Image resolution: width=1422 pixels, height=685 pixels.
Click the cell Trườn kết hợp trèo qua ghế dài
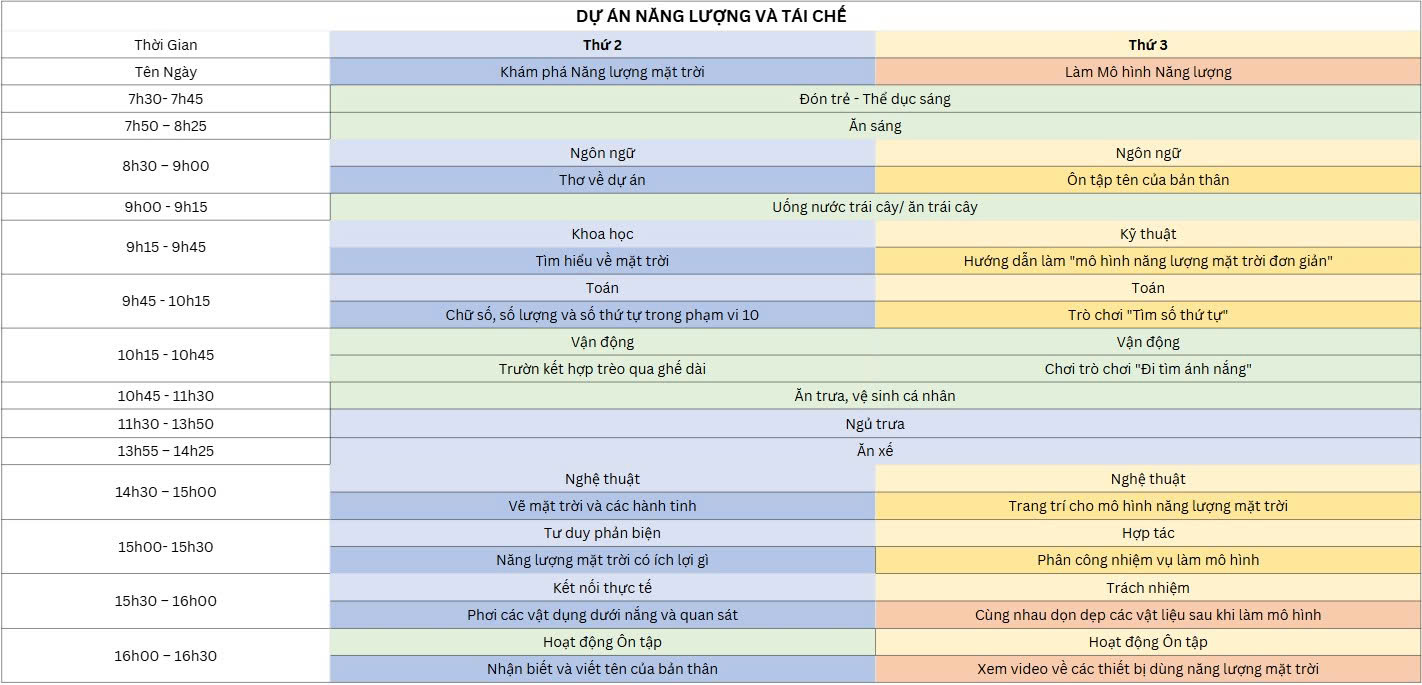[x=603, y=369]
